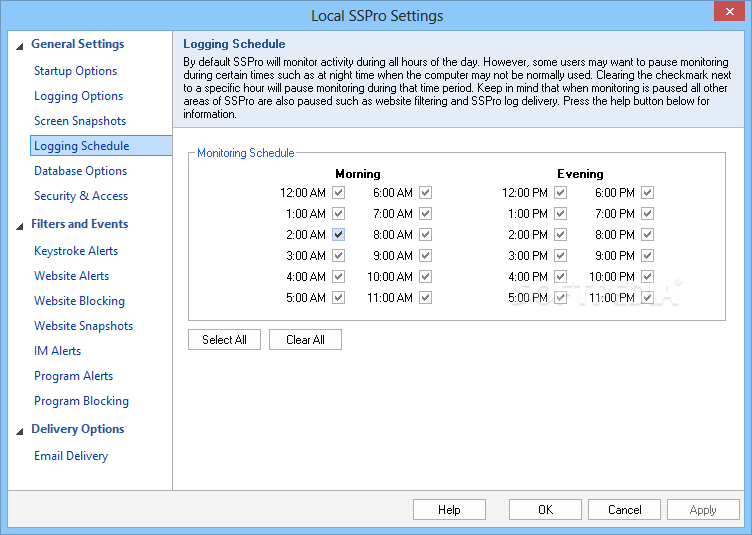
Task: Disable monitoring at 3:00 PM
Action: (x=561, y=256)
